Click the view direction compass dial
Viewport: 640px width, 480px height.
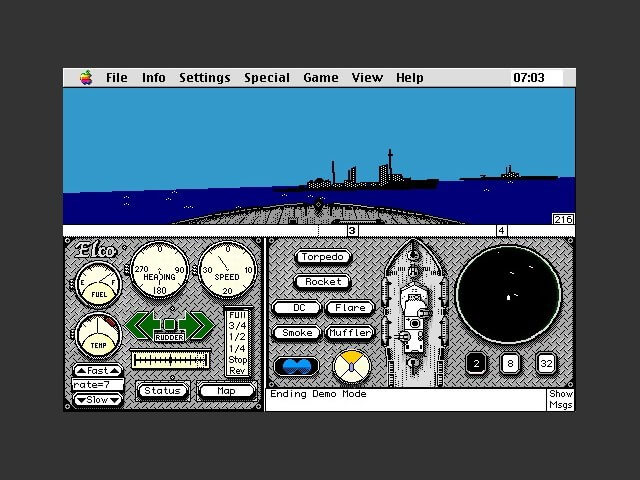point(351,367)
